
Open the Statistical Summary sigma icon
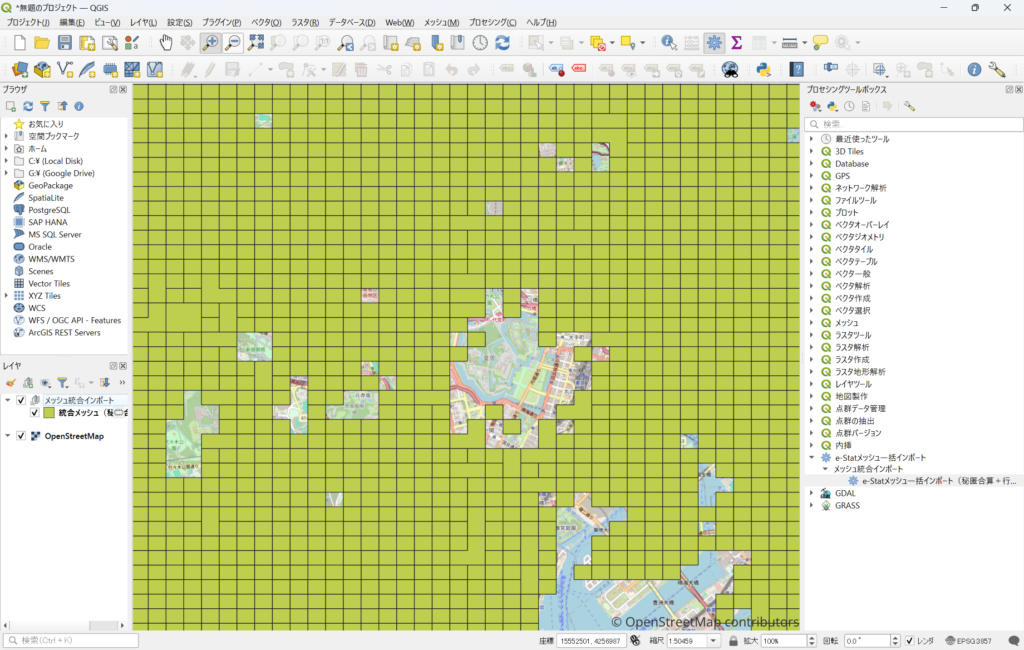736,42
